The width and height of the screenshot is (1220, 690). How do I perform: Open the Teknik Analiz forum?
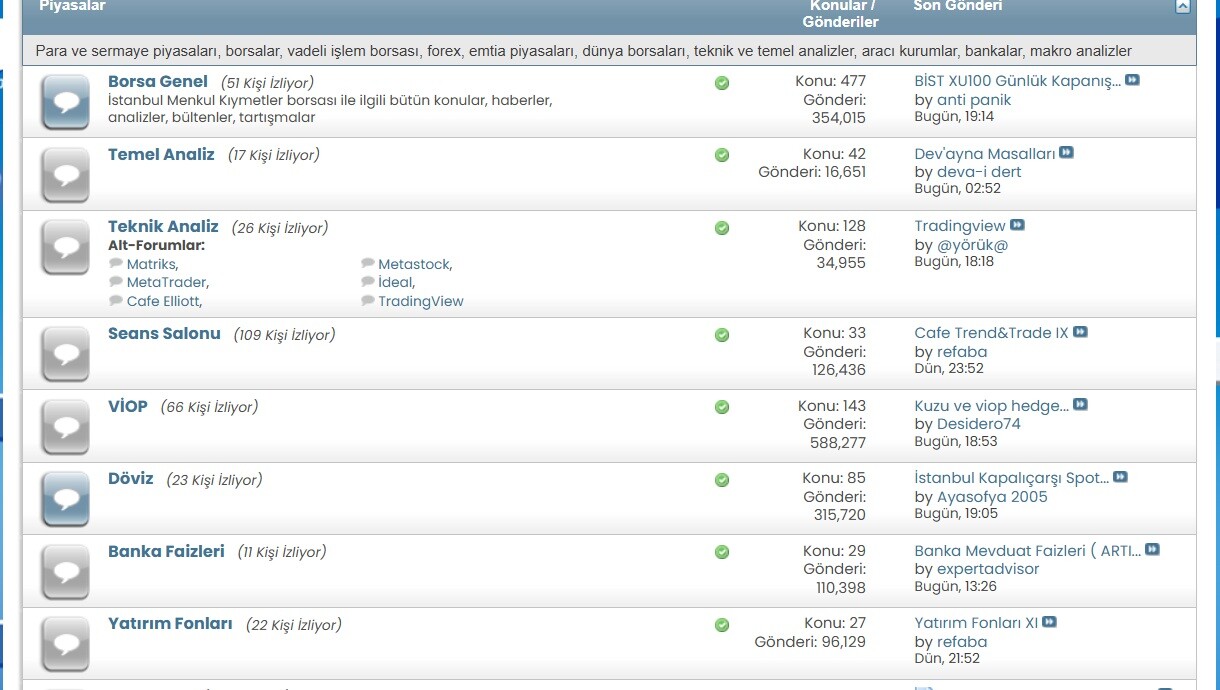163,227
